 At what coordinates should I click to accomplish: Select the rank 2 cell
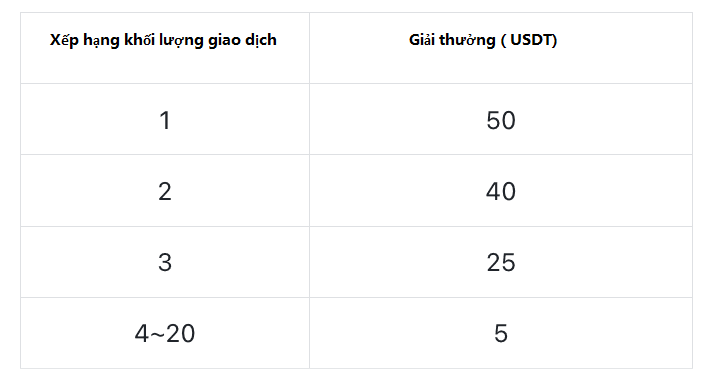coord(165,191)
